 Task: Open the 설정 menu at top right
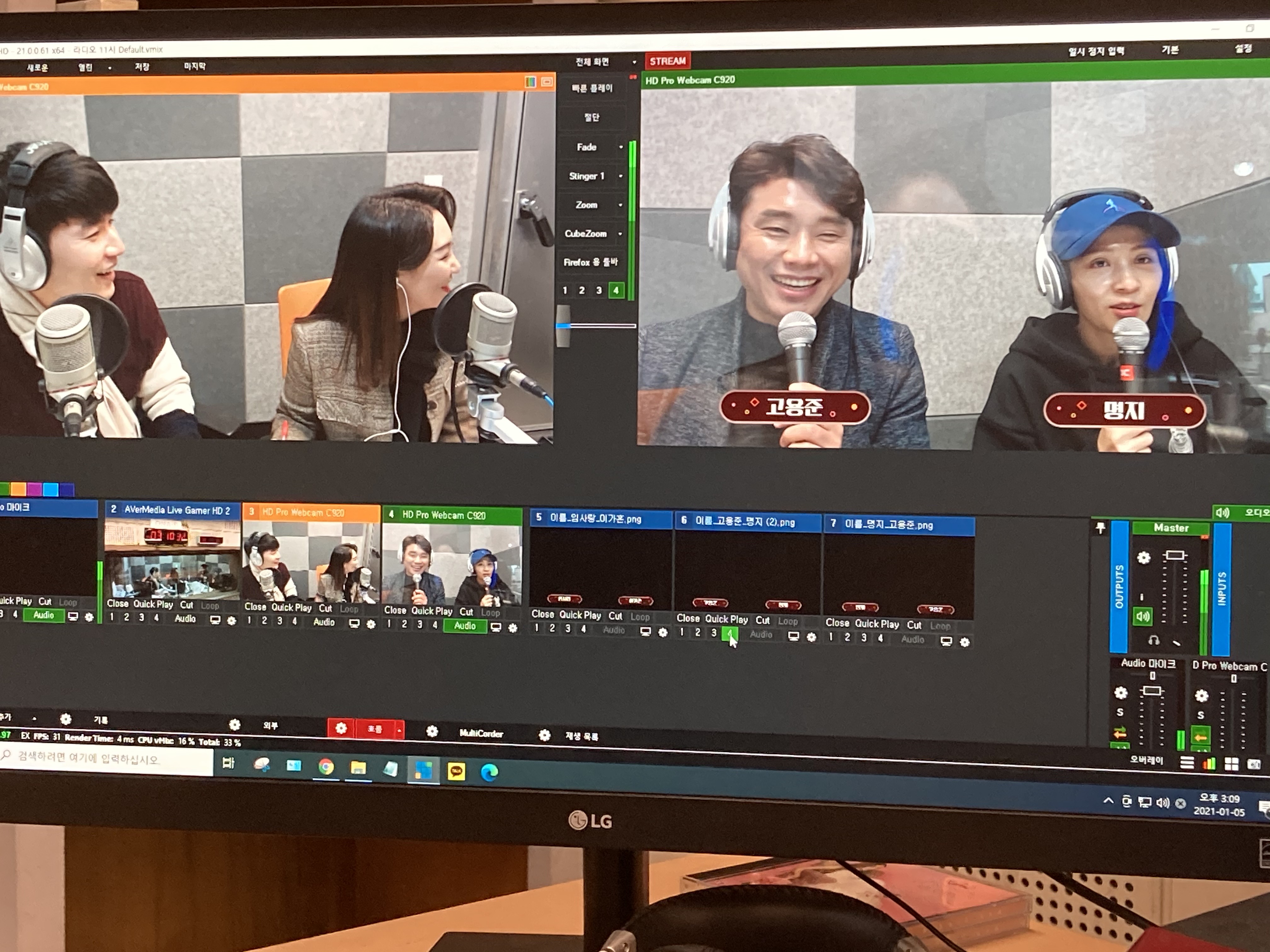point(1243,49)
